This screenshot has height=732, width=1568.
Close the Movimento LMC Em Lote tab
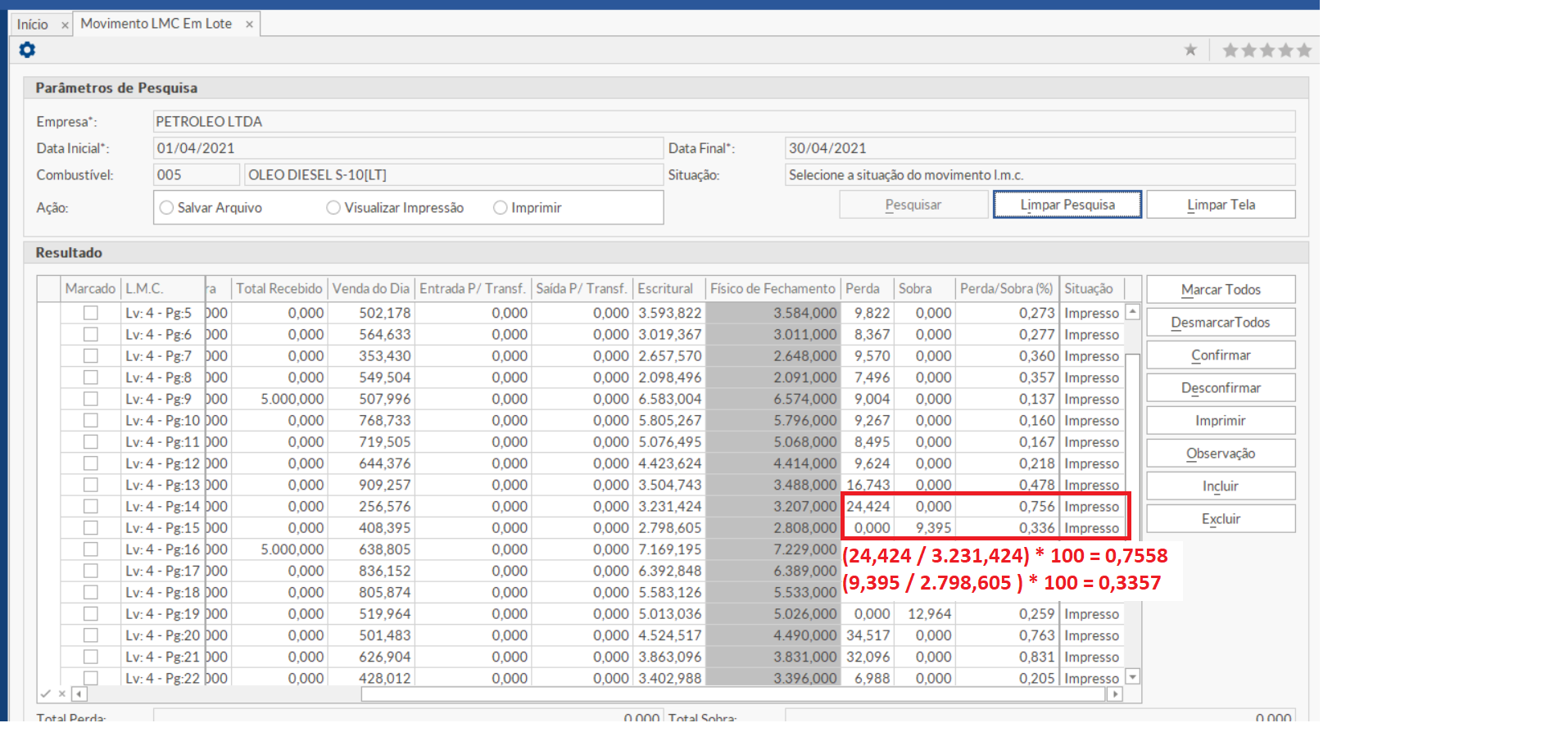tap(249, 25)
